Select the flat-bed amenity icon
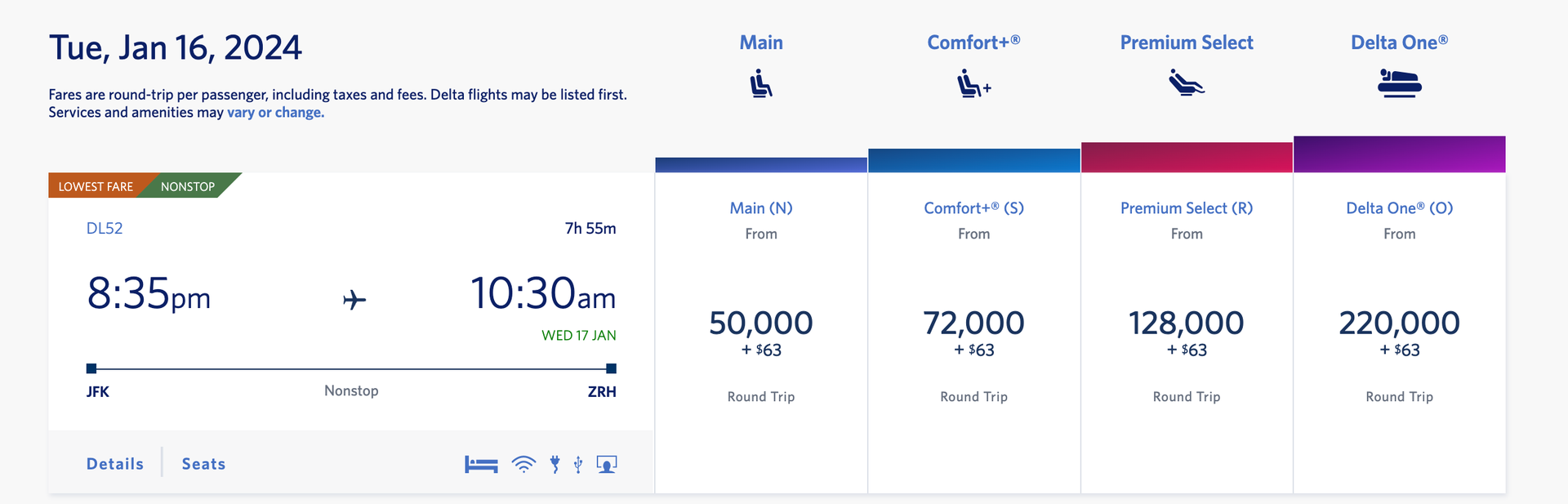1568x504 pixels. (x=480, y=463)
